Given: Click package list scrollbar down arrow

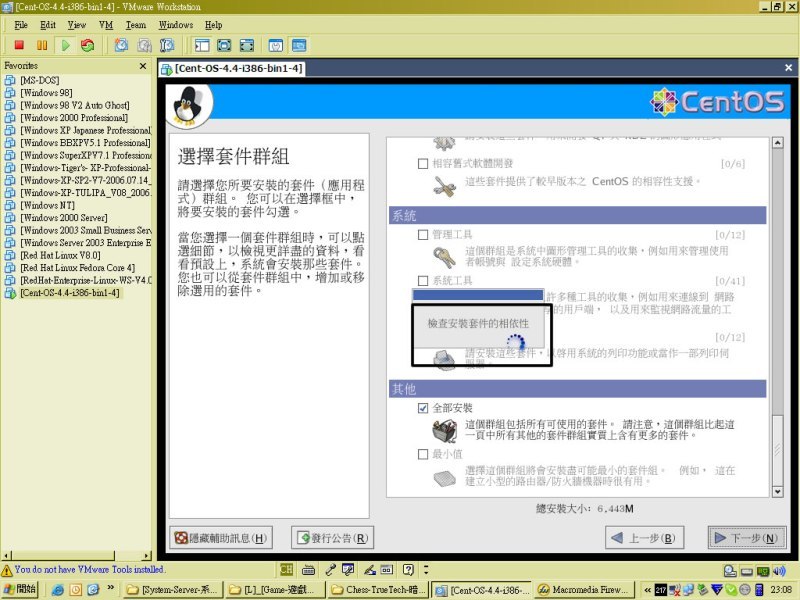Looking at the screenshot, I should [x=777, y=492].
